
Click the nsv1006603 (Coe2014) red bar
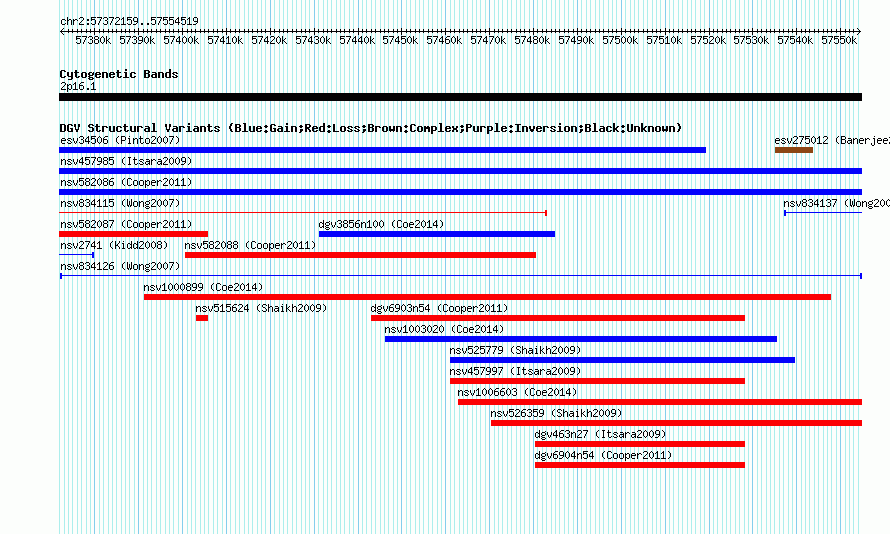coord(660,402)
